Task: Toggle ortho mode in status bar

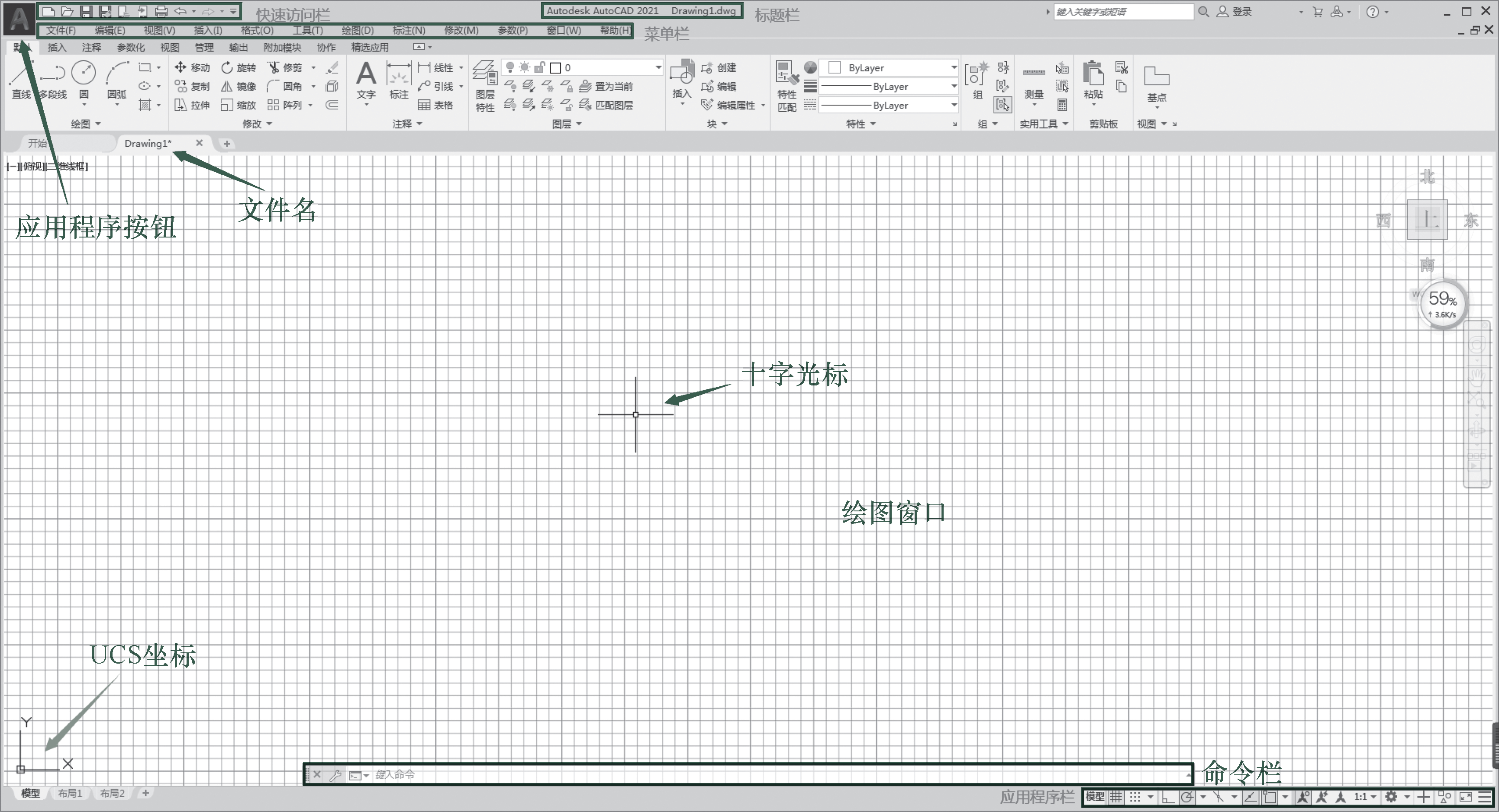Action: click(1167, 797)
